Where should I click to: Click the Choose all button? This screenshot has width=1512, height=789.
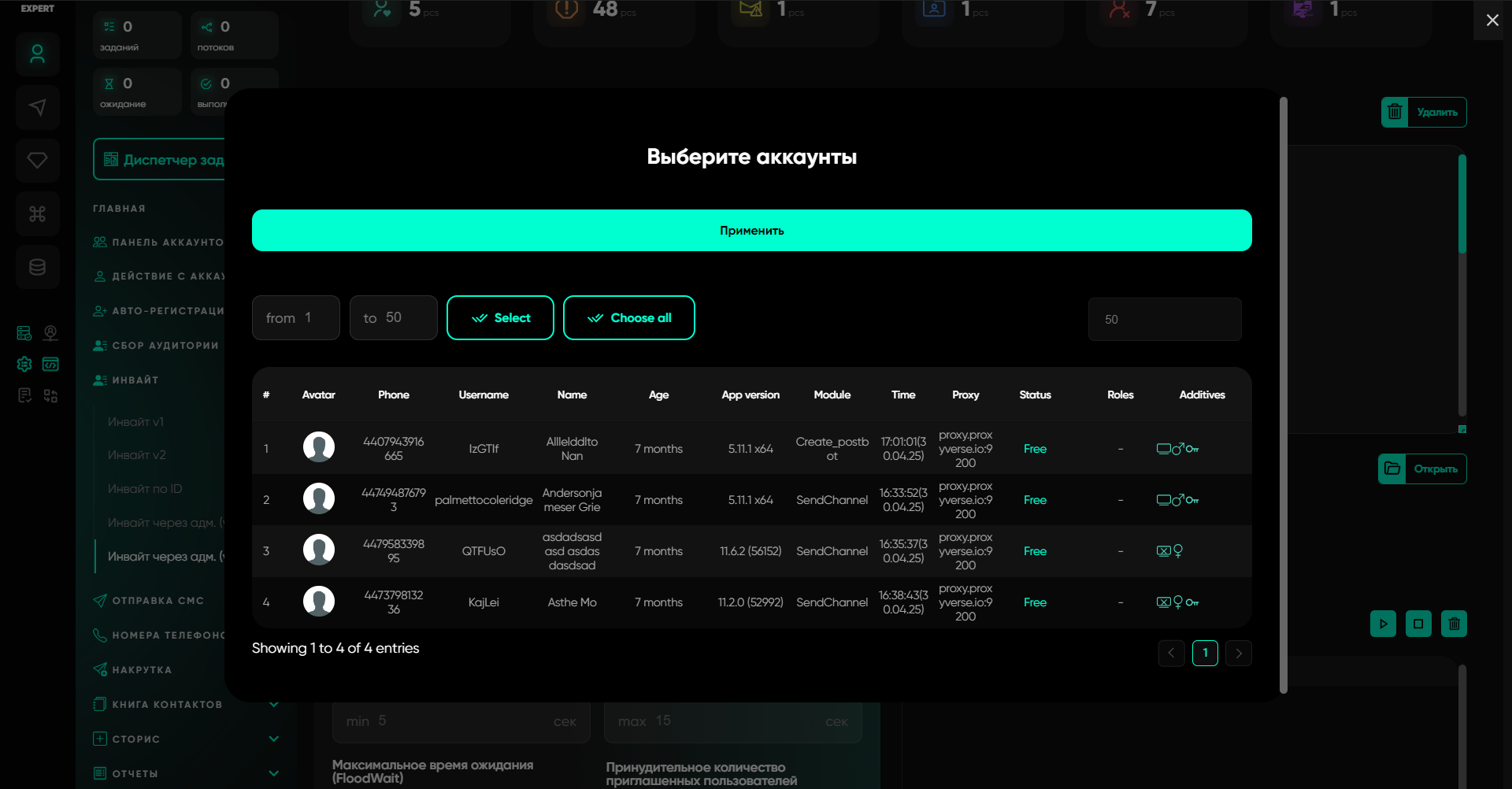click(x=628, y=318)
